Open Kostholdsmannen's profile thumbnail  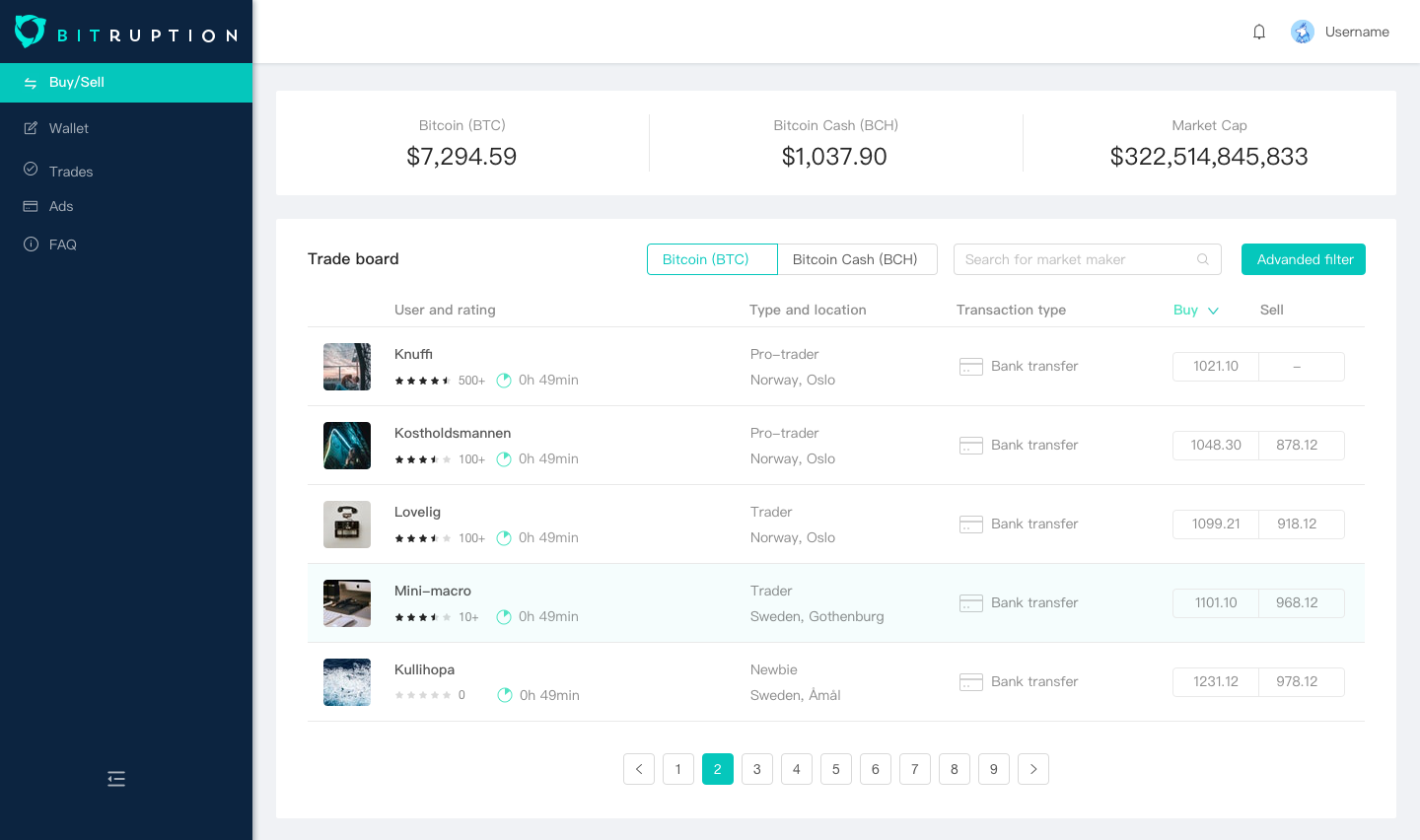[347, 446]
